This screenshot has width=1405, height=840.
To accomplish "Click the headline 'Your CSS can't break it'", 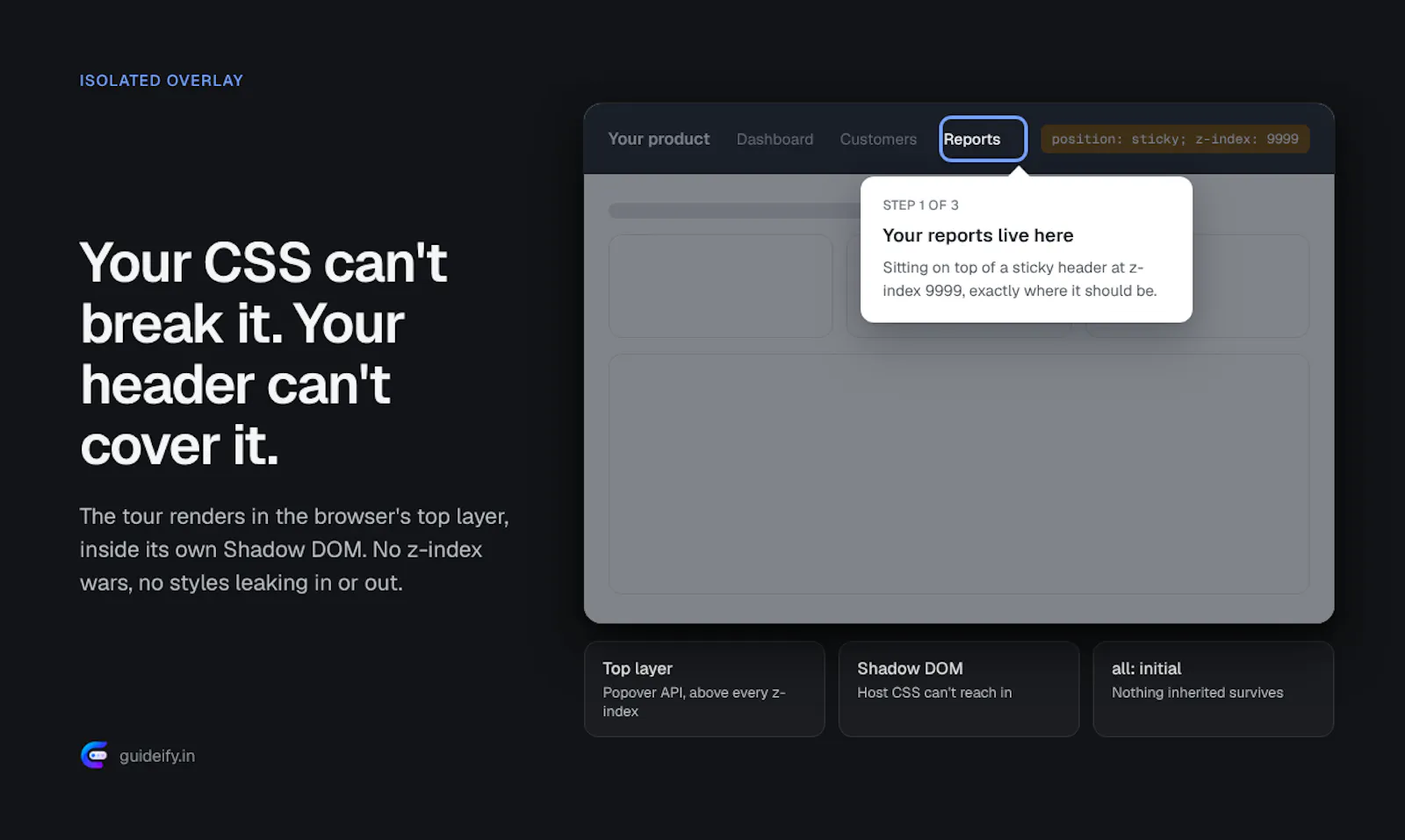I will pos(263,354).
